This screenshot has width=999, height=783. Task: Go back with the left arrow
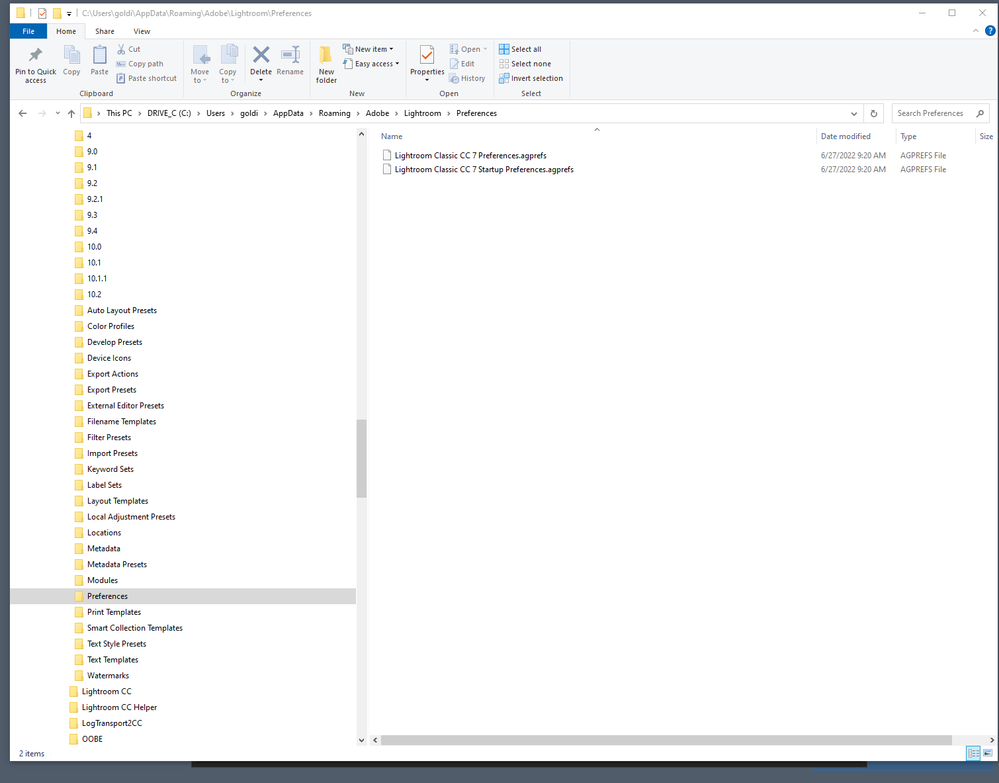click(23, 113)
